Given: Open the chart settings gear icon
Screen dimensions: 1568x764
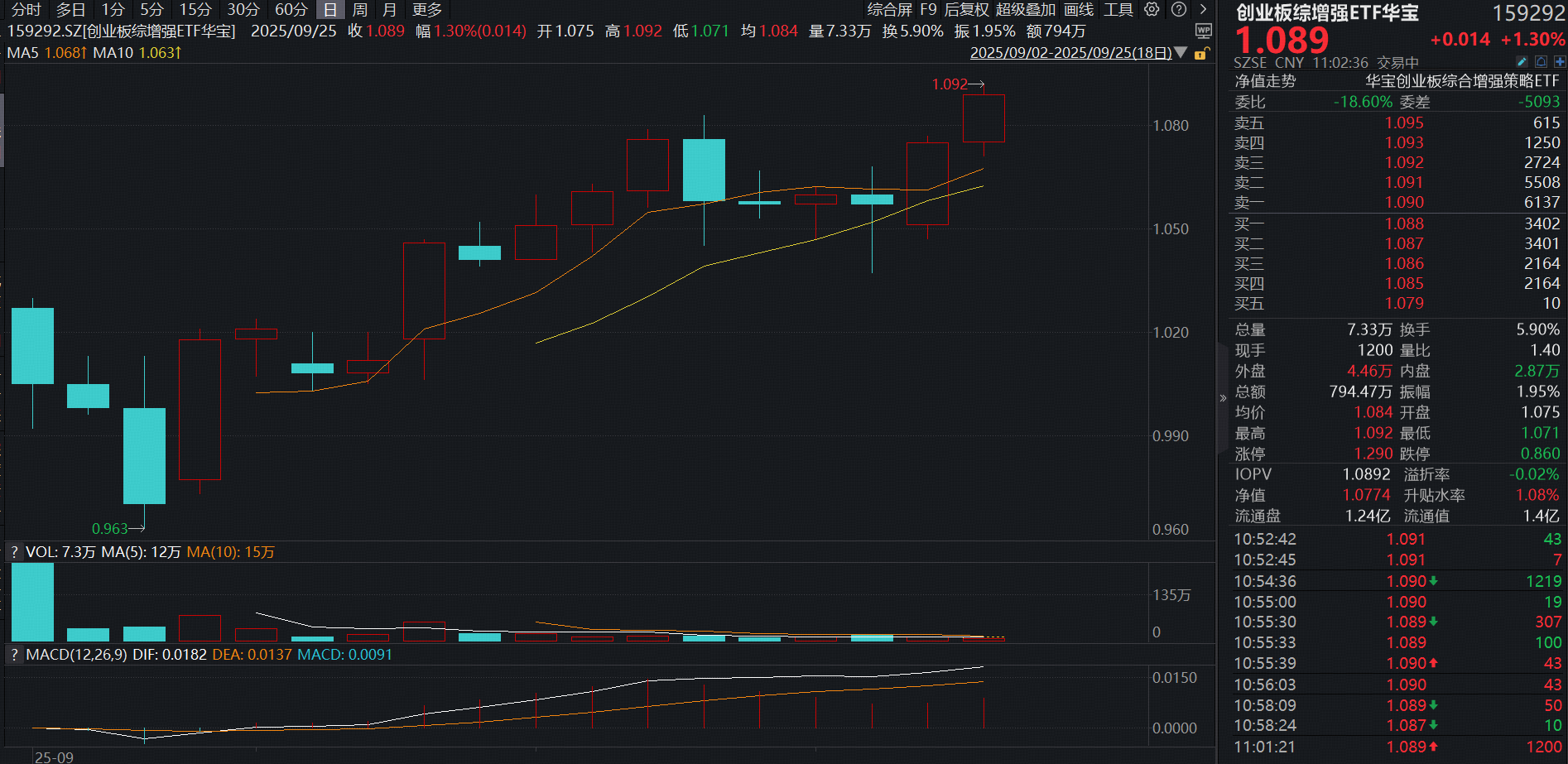Looking at the screenshot, I should coord(1152,9).
